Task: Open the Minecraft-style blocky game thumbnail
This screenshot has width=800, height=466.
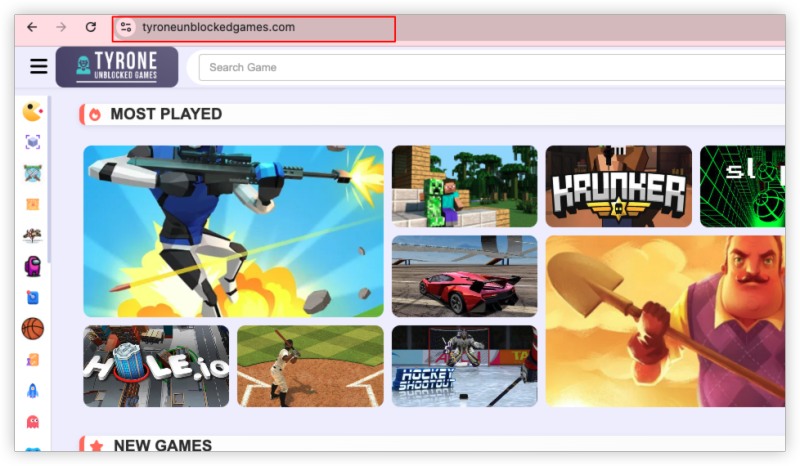Action: 464,186
